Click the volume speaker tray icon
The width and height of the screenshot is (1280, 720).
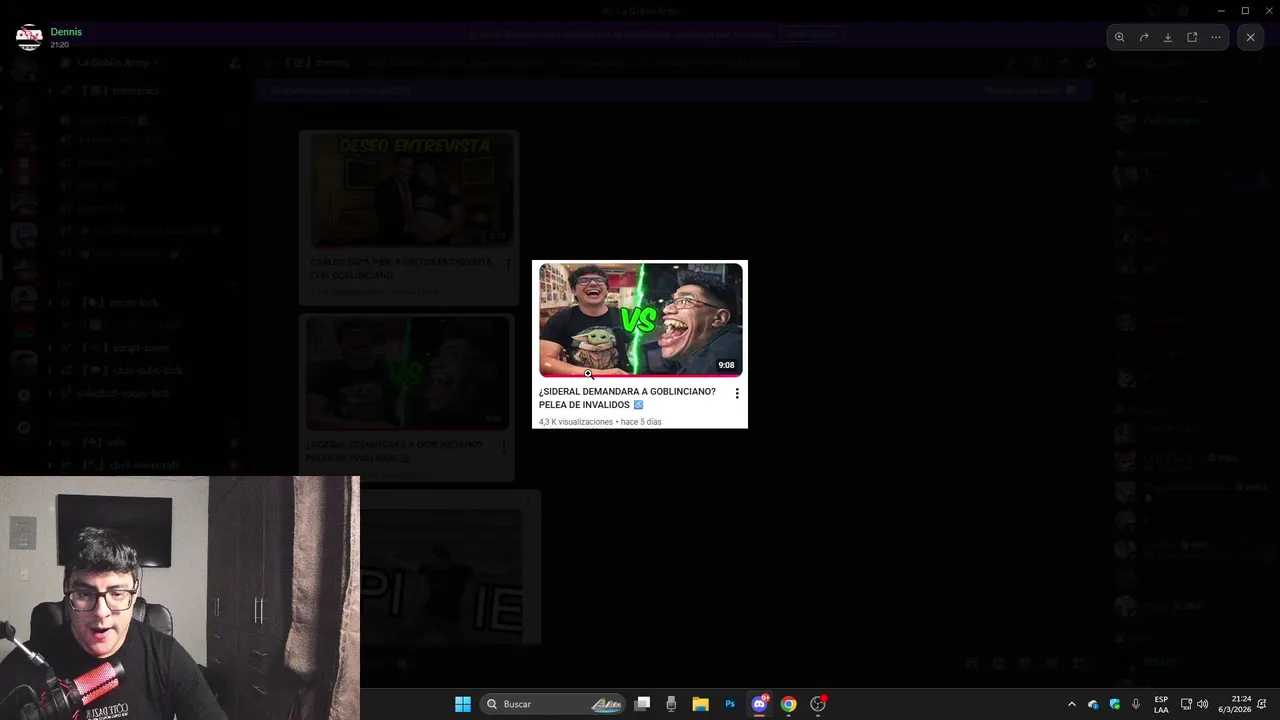(1202, 704)
